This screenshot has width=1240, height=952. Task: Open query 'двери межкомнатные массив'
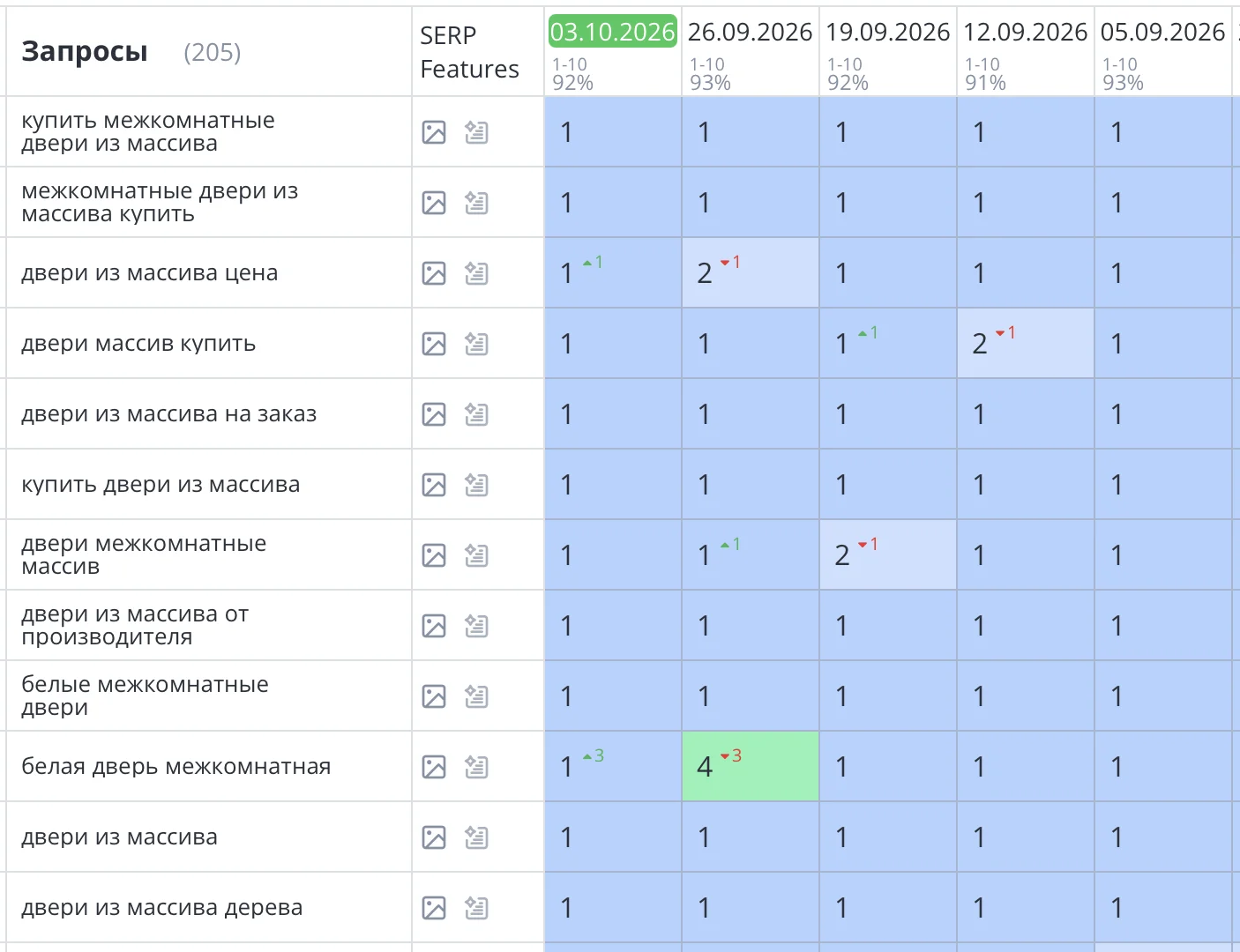(144, 555)
